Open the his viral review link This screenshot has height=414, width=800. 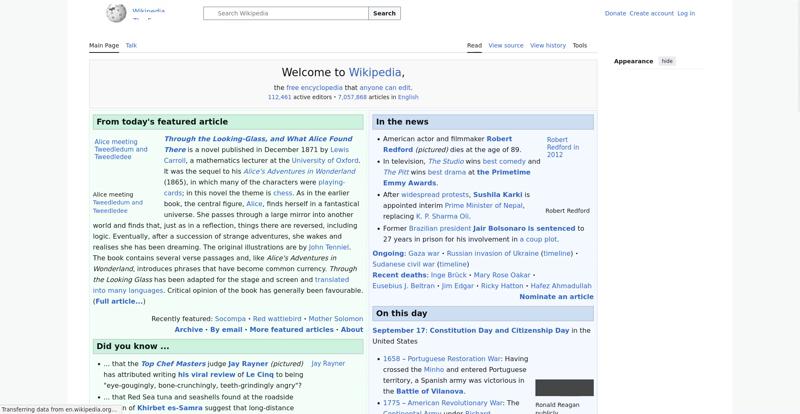click(207, 374)
